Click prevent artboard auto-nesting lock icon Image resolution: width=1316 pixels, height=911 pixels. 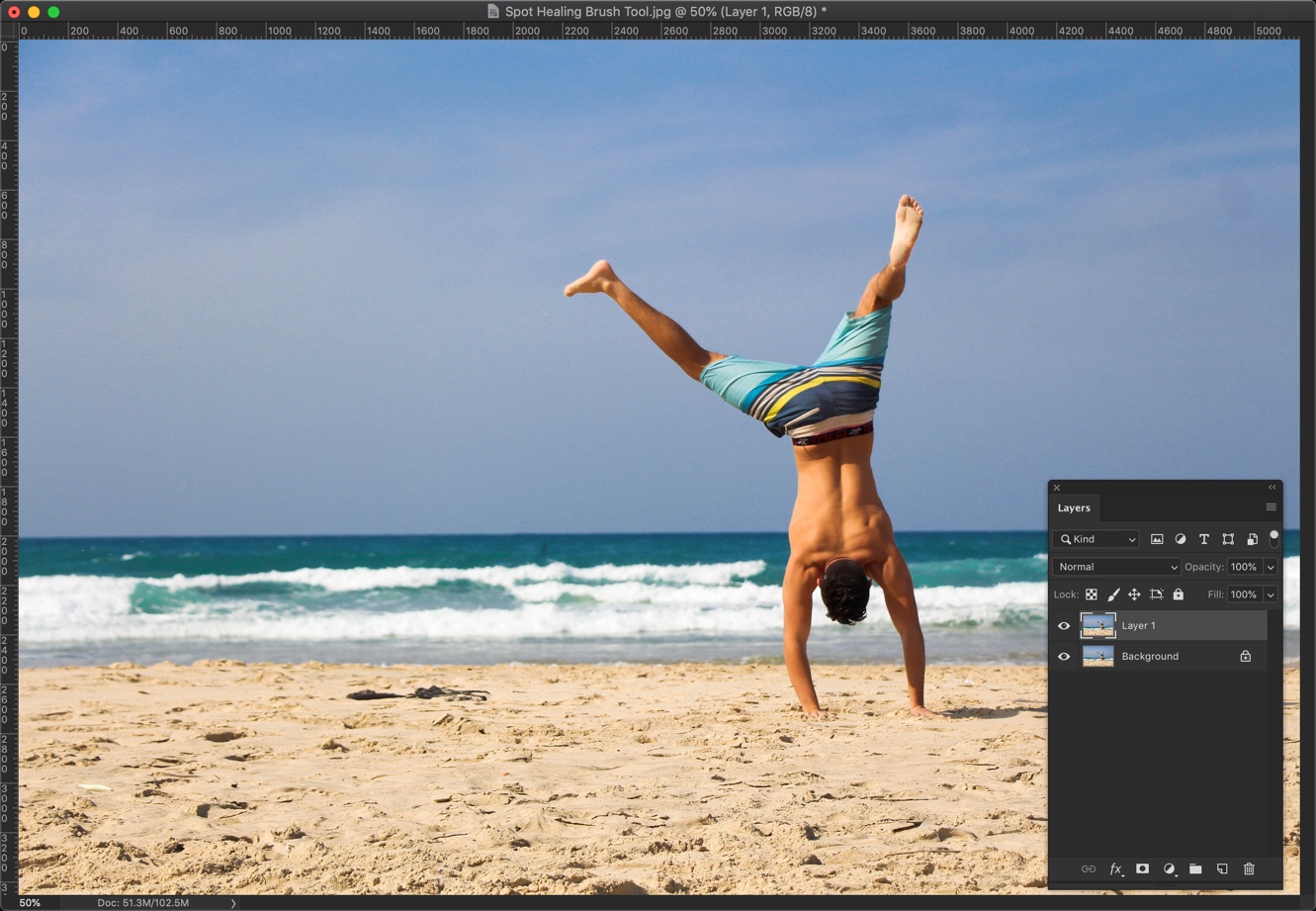coord(1156,594)
